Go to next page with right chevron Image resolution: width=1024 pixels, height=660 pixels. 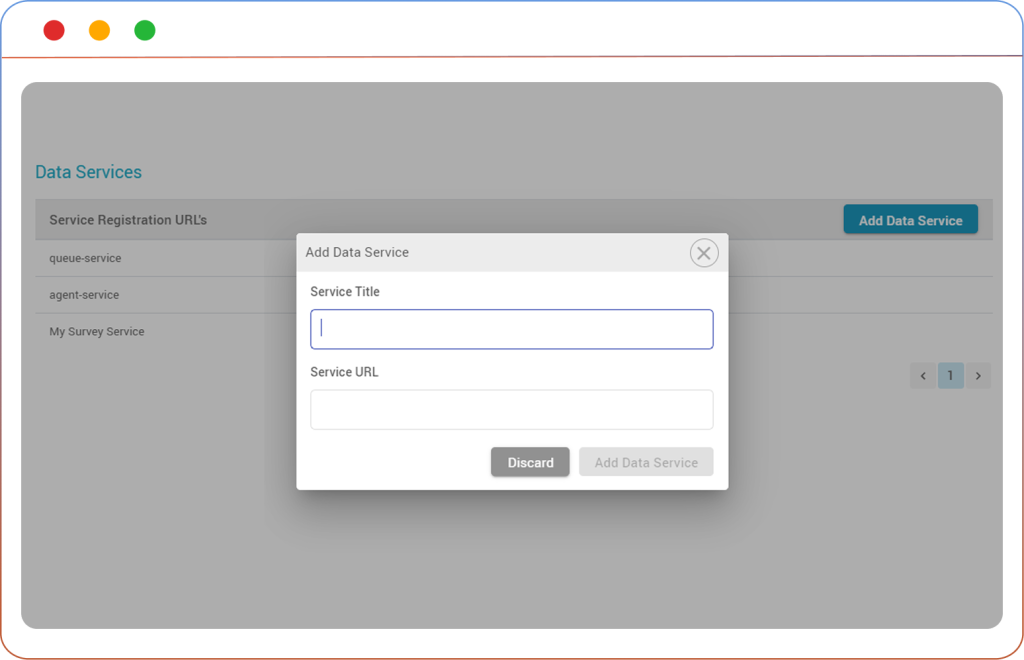tap(978, 376)
